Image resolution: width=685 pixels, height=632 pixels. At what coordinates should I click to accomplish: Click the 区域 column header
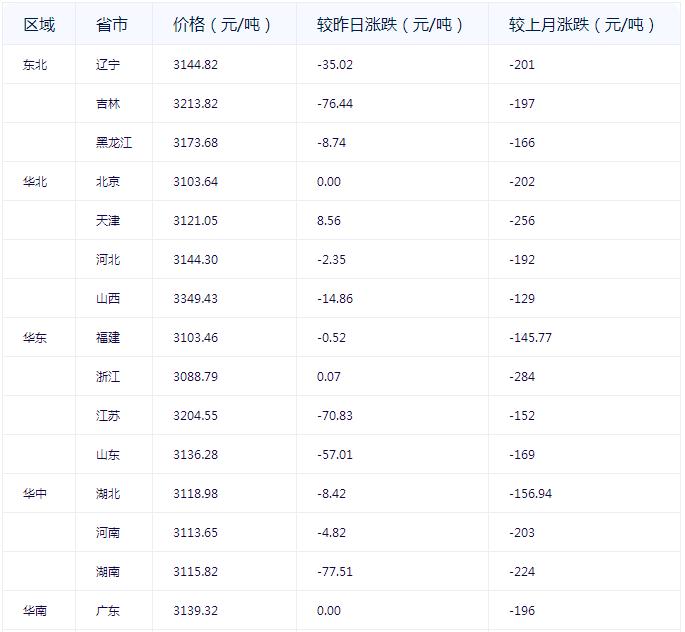point(39,25)
